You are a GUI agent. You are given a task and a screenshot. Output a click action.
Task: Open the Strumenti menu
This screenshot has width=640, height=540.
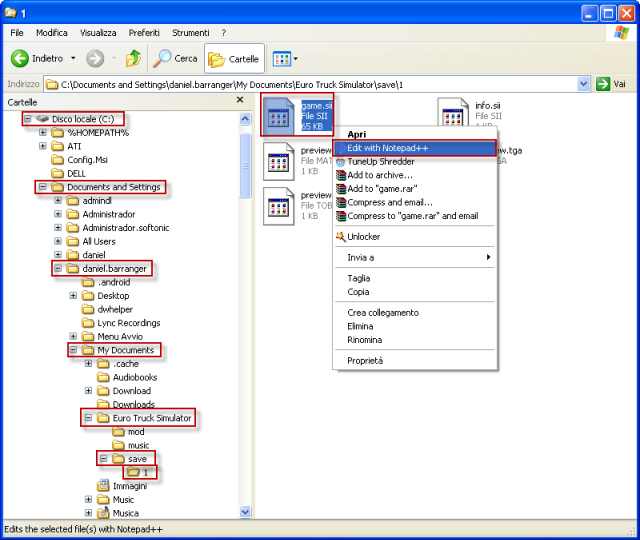point(190,33)
